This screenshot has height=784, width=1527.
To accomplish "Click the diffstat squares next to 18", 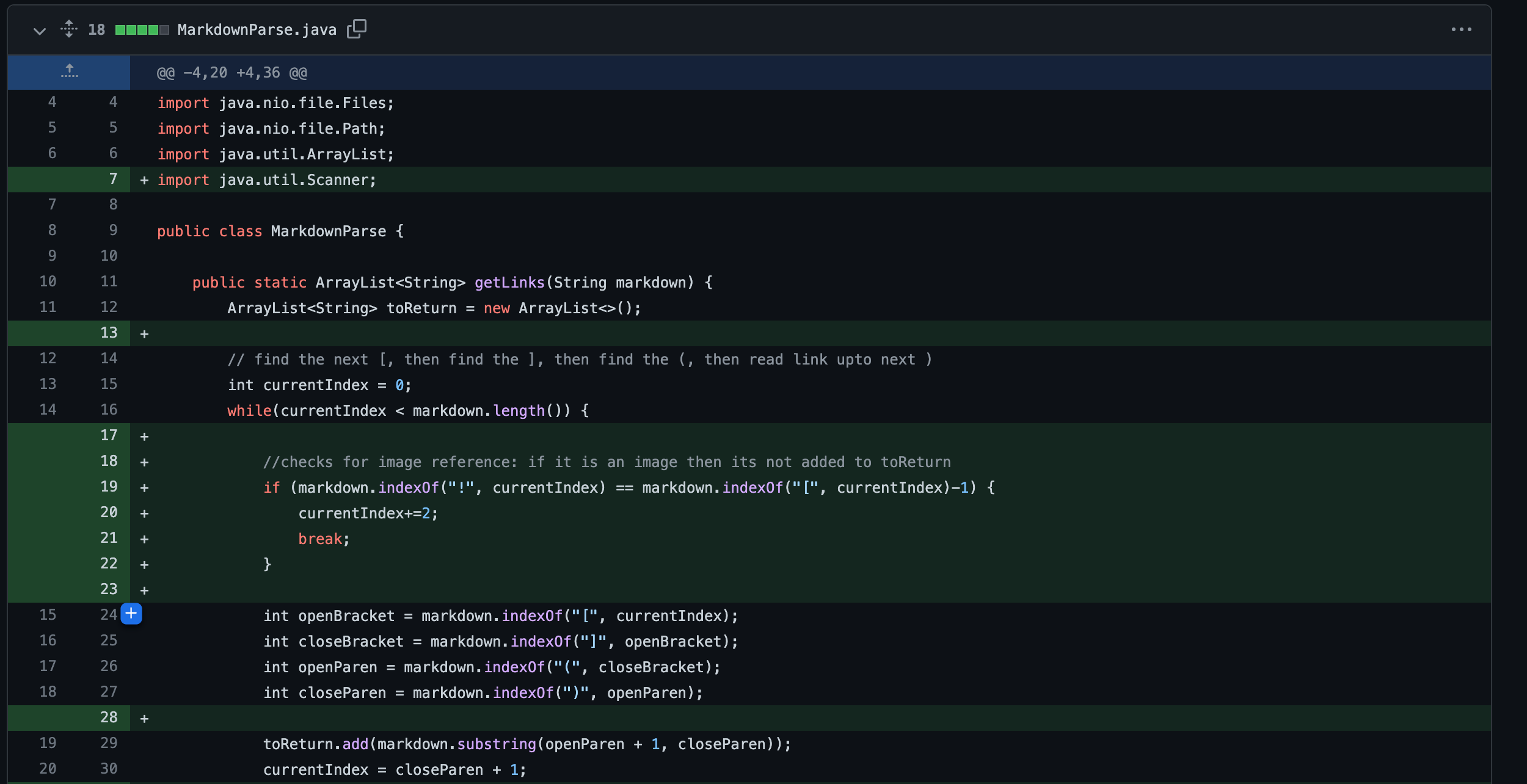I will click(x=142, y=30).
